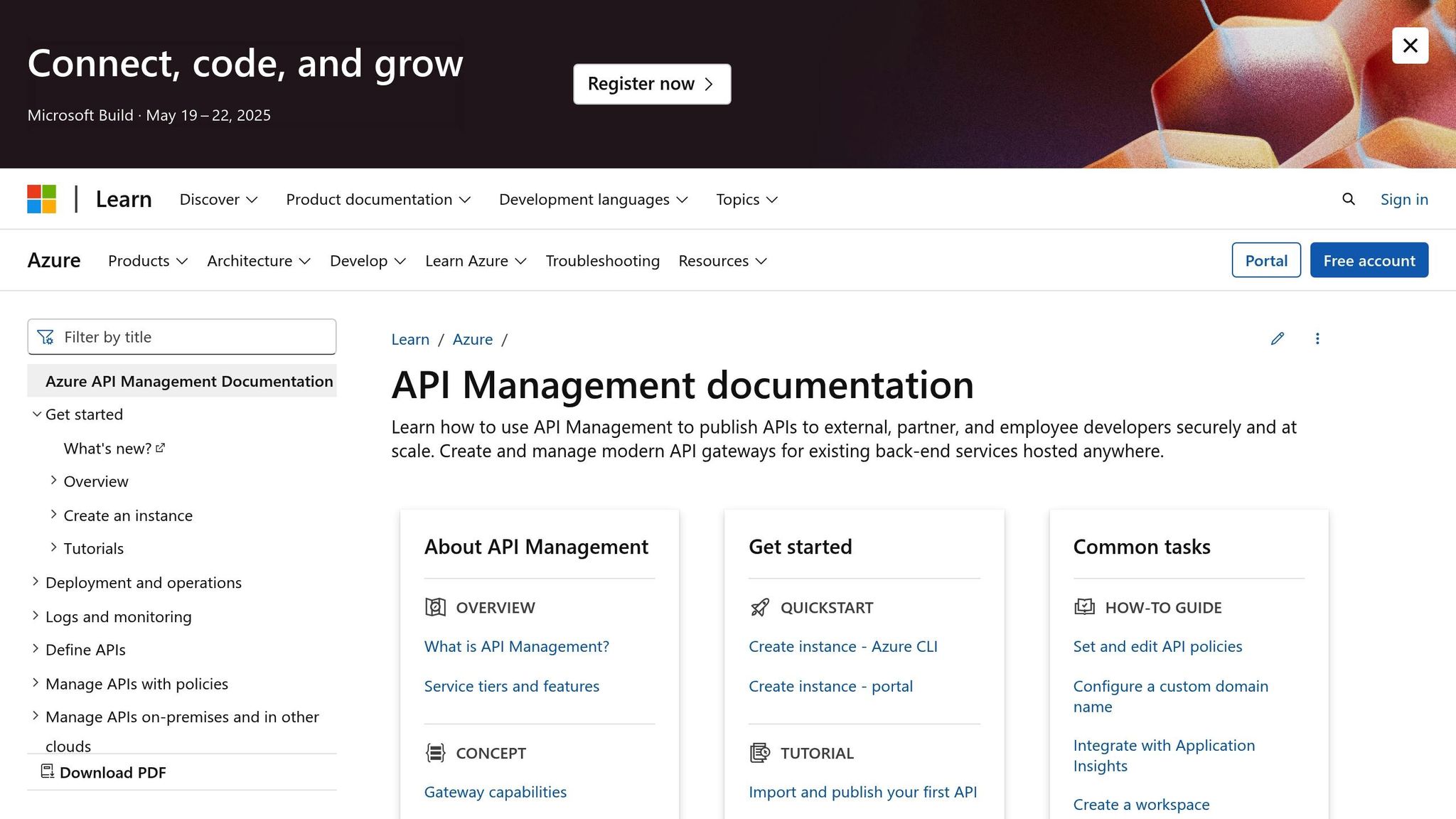Open the Products dropdown
The height and width of the screenshot is (819, 1456).
[x=146, y=261]
